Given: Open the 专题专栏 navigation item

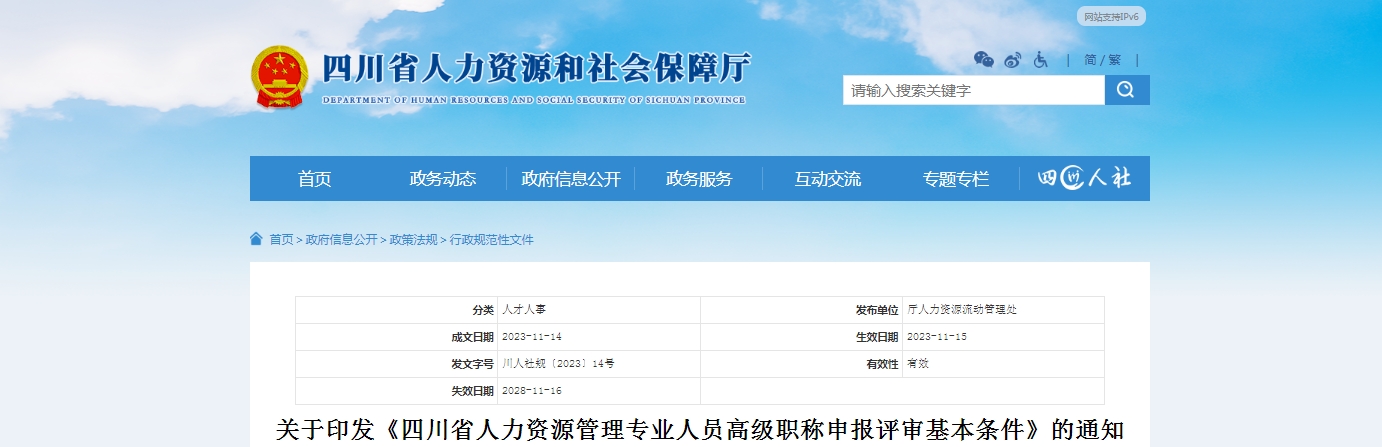Looking at the screenshot, I should pos(955,179).
